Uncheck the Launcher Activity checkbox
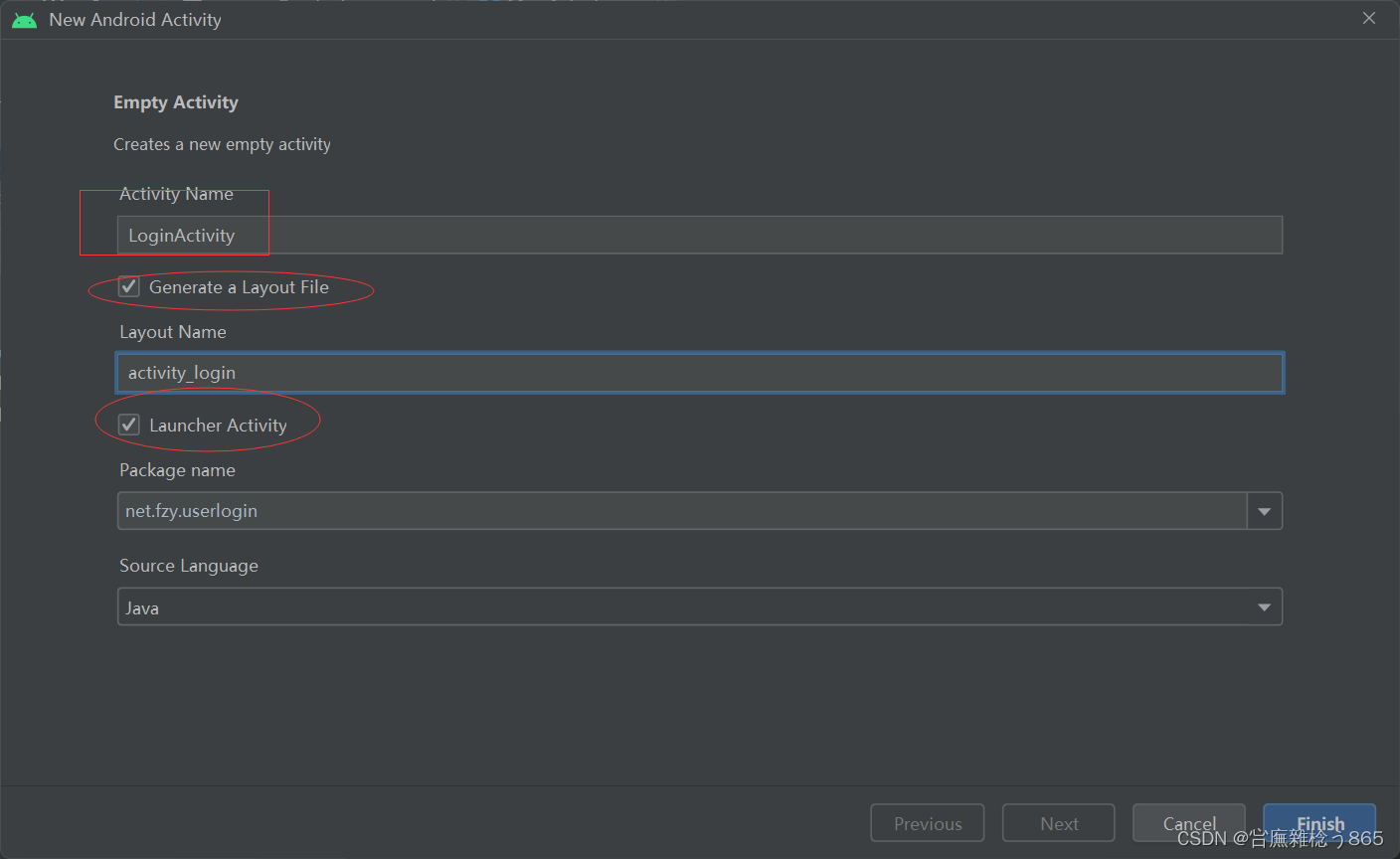The width and height of the screenshot is (1400, 859). click(x=129, y=426)
